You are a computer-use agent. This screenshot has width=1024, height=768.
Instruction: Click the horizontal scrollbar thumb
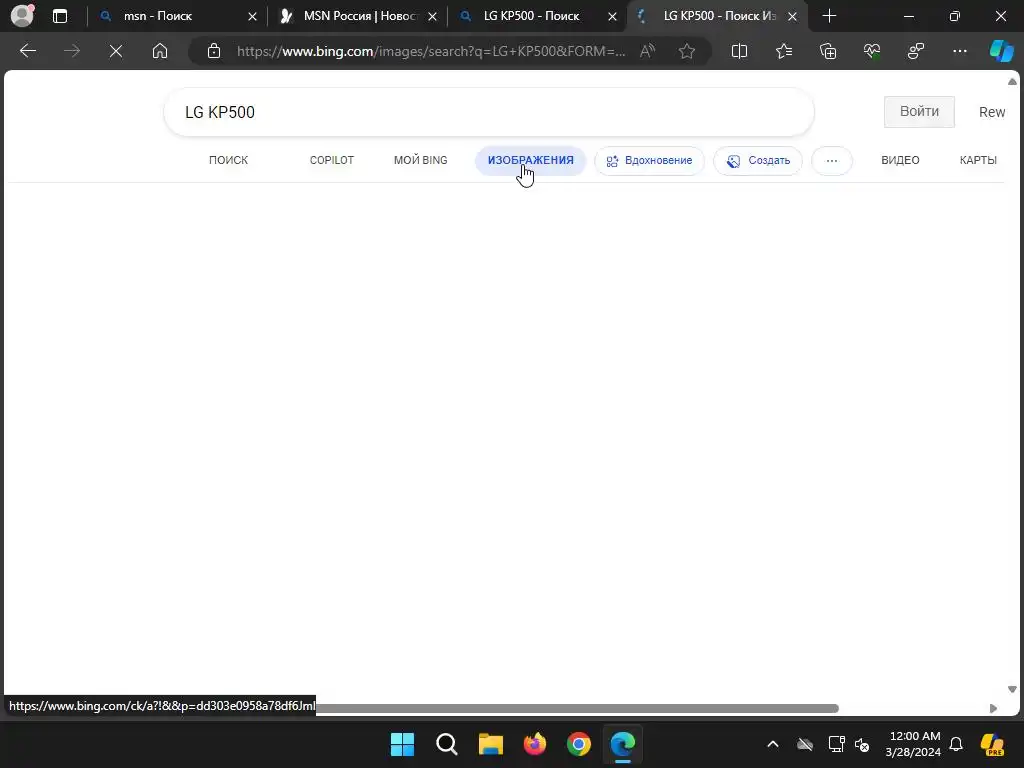point(577,709)
